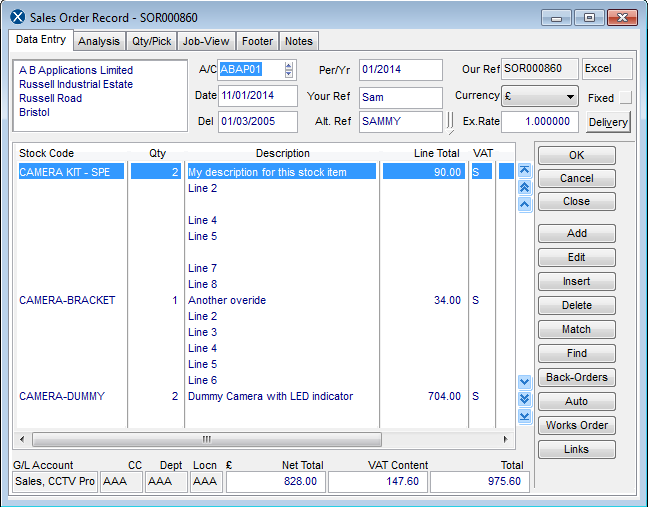Click 'Dummy Camera with LED indicator' description

[x=270, y=396]
